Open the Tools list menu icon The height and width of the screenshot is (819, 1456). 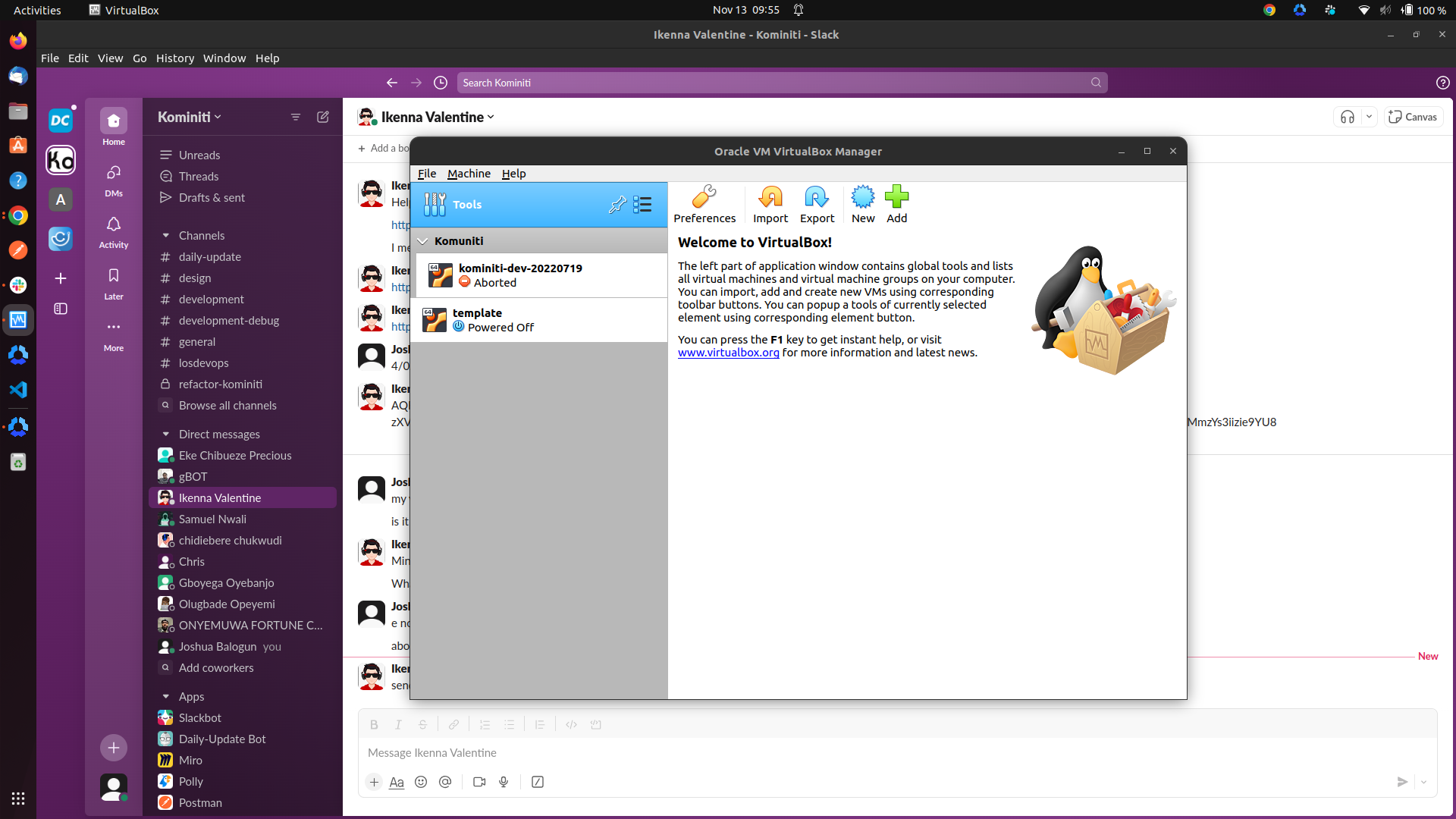(x=642, y=205)
